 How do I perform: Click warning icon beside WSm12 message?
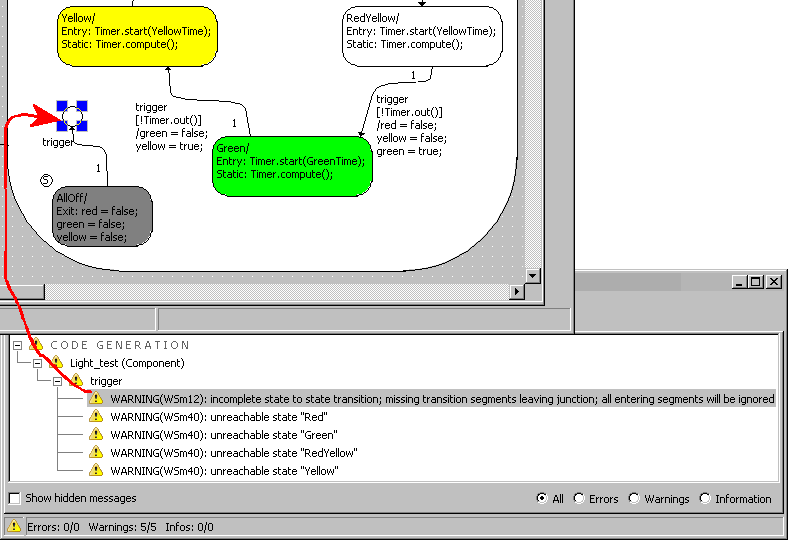click(95, 398)
